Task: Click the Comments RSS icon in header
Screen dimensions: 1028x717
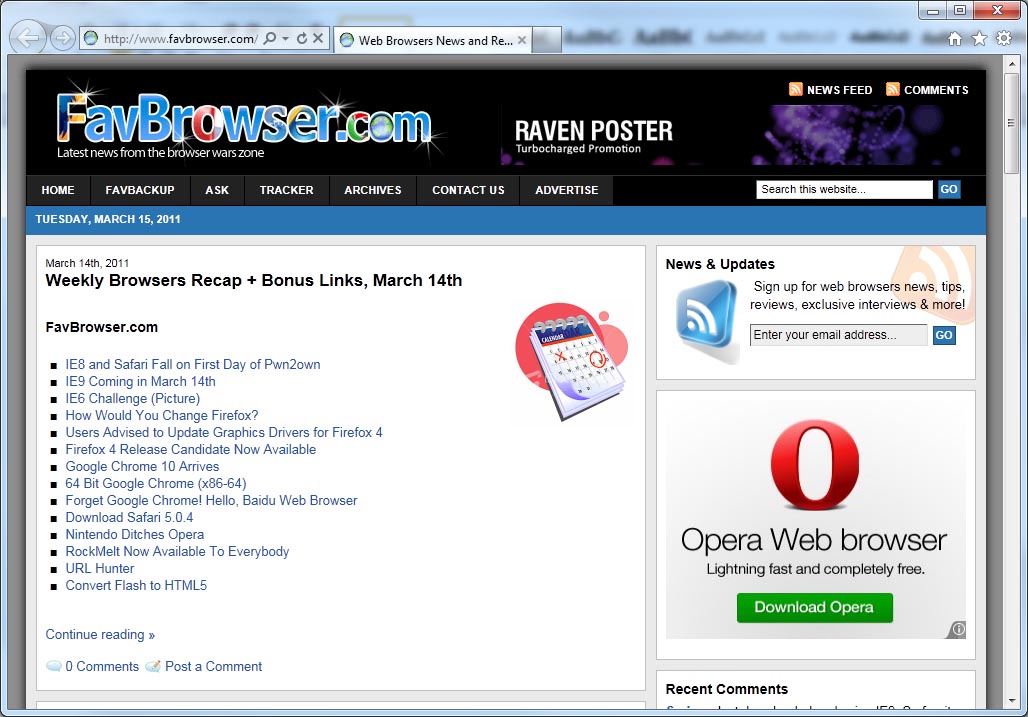Action: pyautogui.click(x=893, y=89)
